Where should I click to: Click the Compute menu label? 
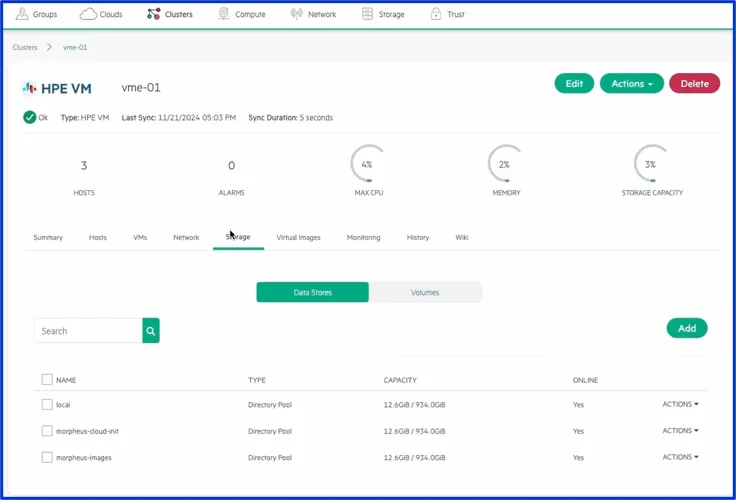pyautogui.click(x=250, y=15)
